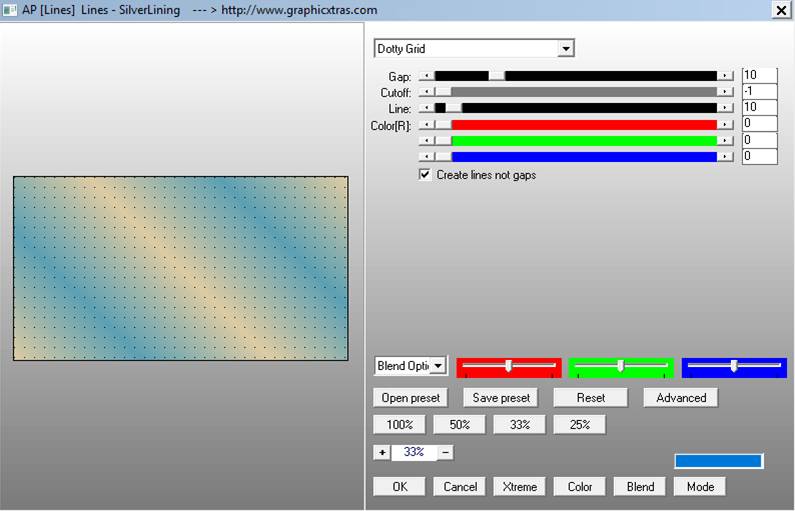Click the OK button
Viewport: 795px width, 511px height.
(x=399, y=487)
